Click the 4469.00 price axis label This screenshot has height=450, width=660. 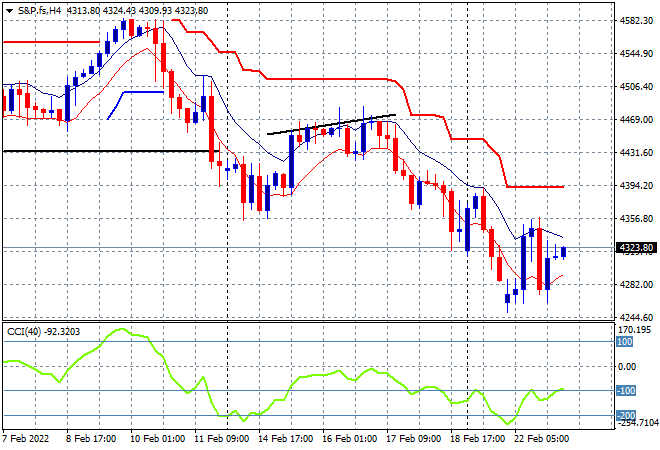pyautogui.click(x=636, y=120)
